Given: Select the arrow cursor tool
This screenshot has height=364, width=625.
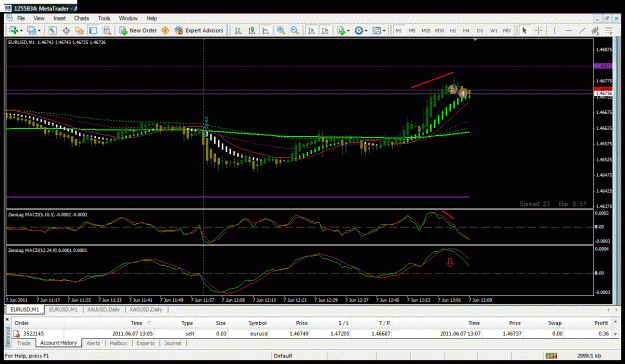Looking at the screenshot, I should 525,30.
